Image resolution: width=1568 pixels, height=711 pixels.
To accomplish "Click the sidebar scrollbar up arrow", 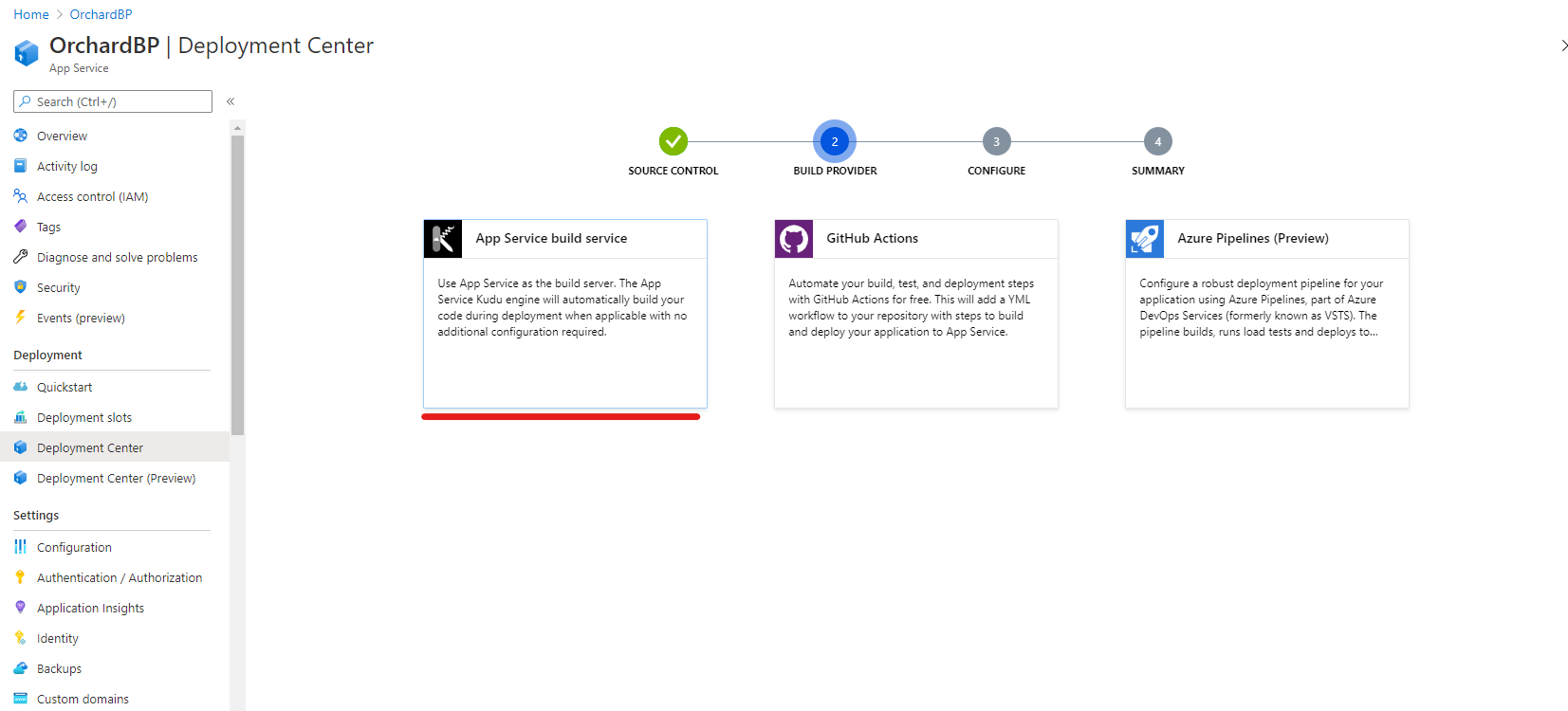I will 238,127.
